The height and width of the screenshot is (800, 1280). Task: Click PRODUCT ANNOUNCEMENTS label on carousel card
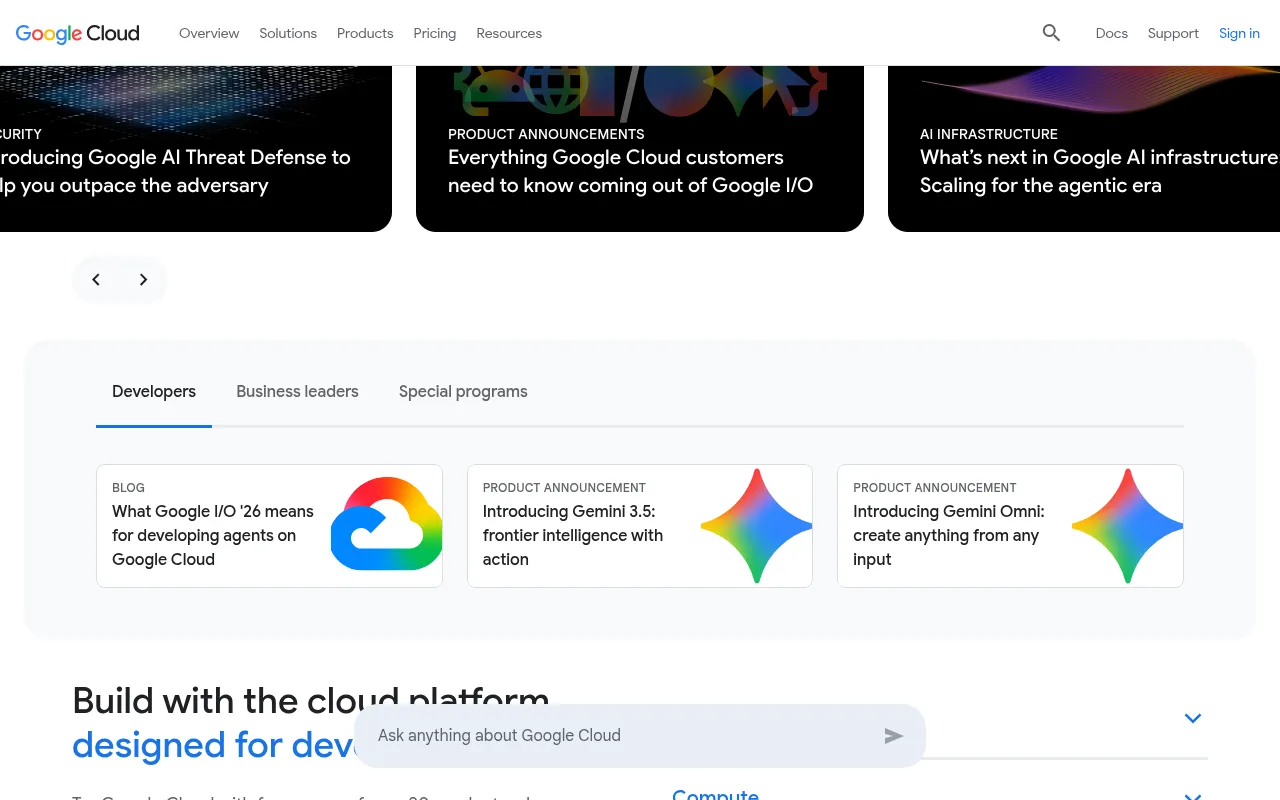click(x=546, y=134)
